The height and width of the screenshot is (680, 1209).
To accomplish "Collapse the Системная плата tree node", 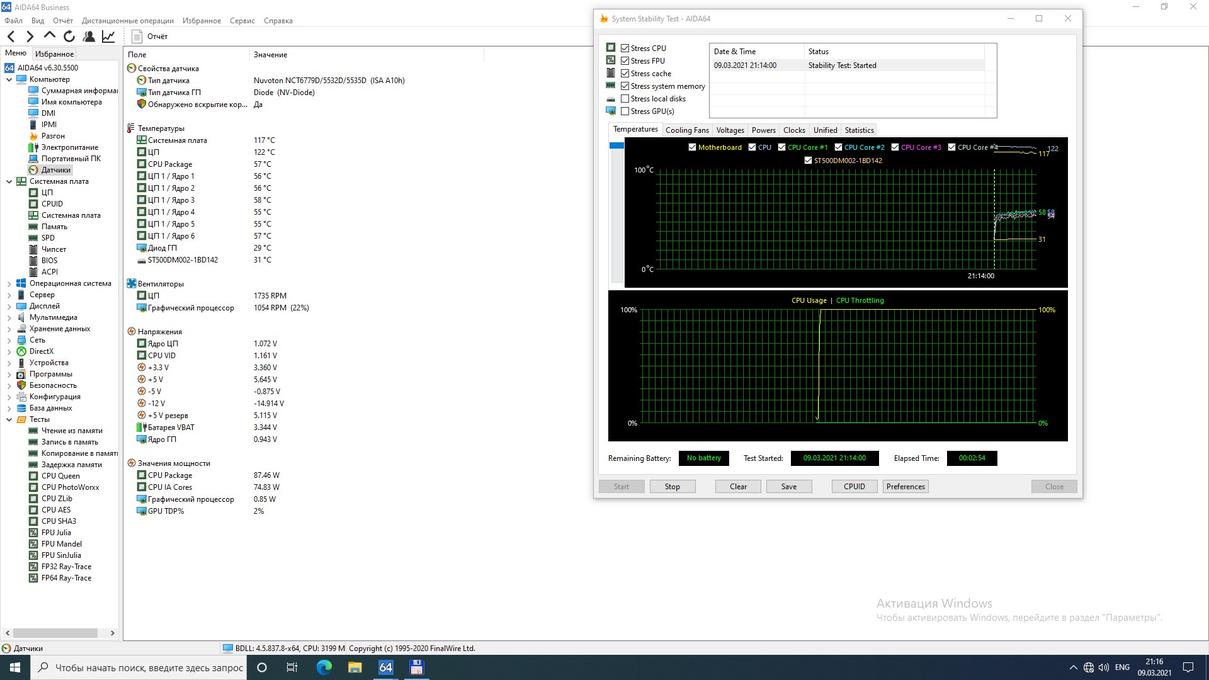I will click(x=9, y=181).
